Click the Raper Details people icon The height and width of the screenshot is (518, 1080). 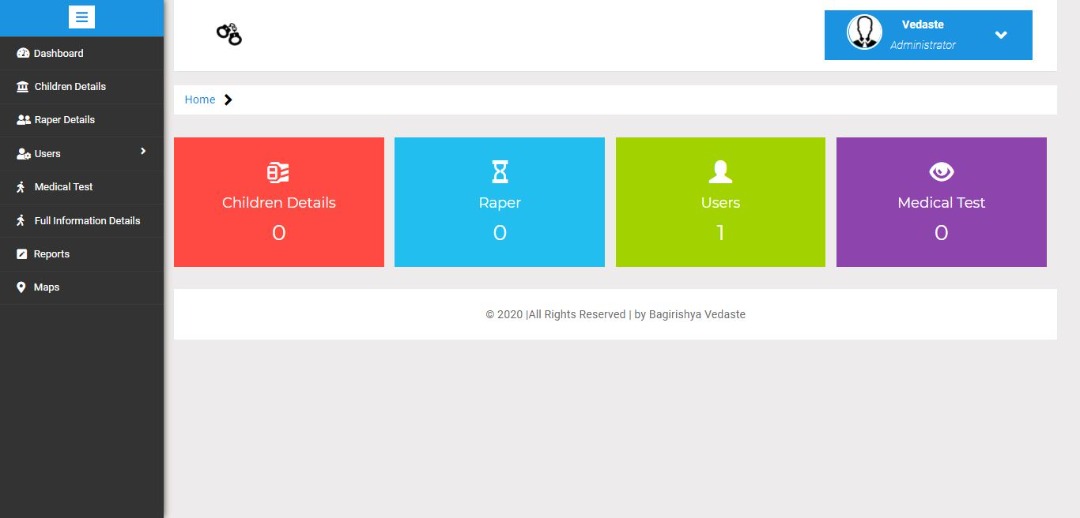pos(23,120)
